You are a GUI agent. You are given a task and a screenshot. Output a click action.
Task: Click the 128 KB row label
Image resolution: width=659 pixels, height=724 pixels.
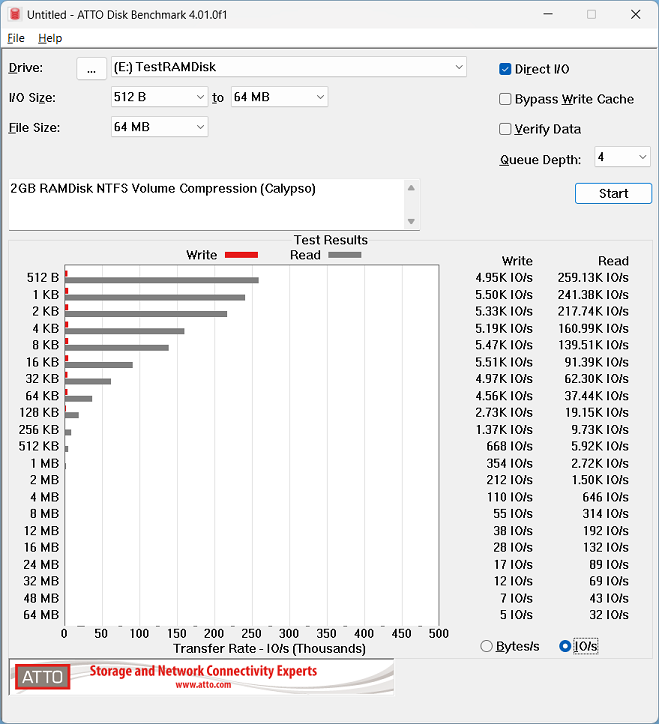tap(39, 412)
